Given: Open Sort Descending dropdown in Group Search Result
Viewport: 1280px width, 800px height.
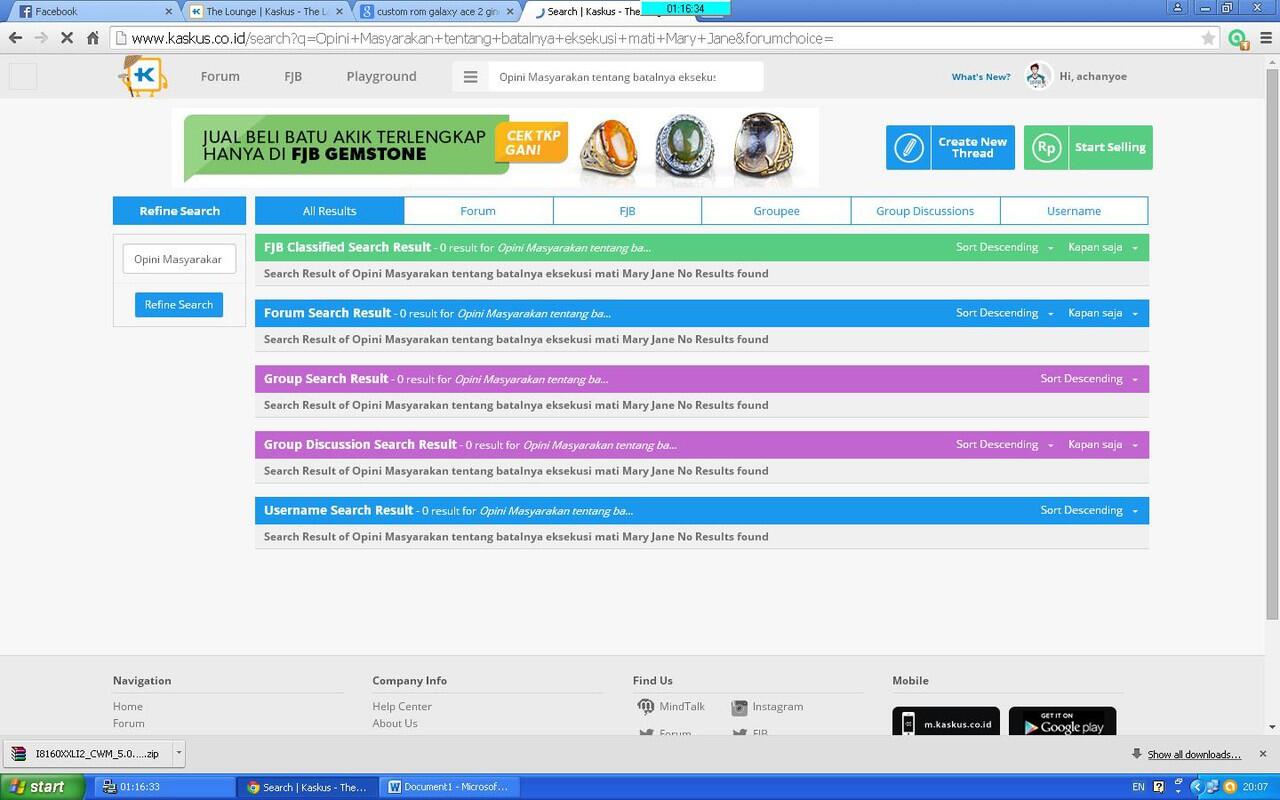Looking at the screenshot, I should (1089, 379).
